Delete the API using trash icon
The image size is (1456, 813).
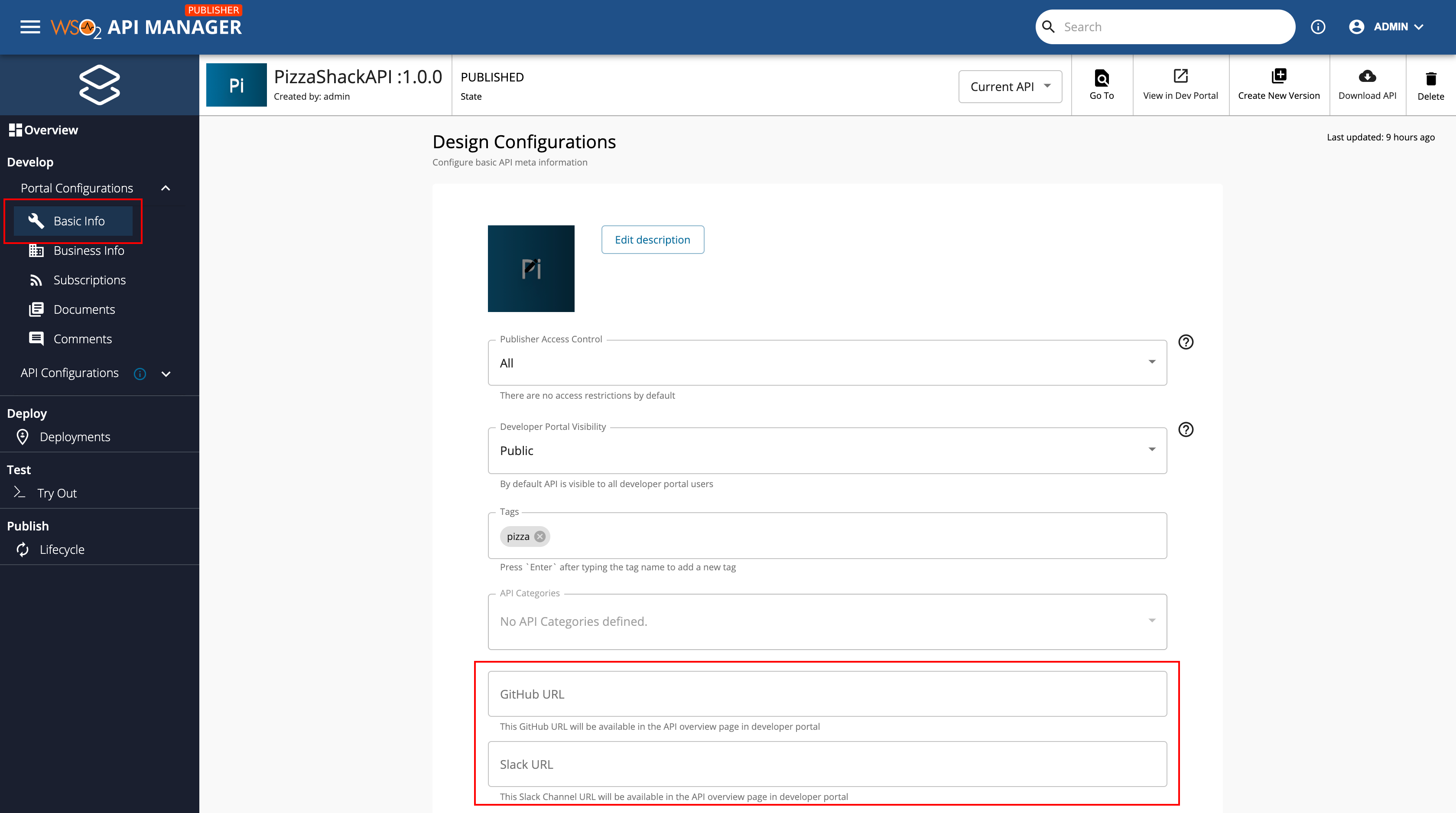pyautogui.click(x=1430, y=78)
